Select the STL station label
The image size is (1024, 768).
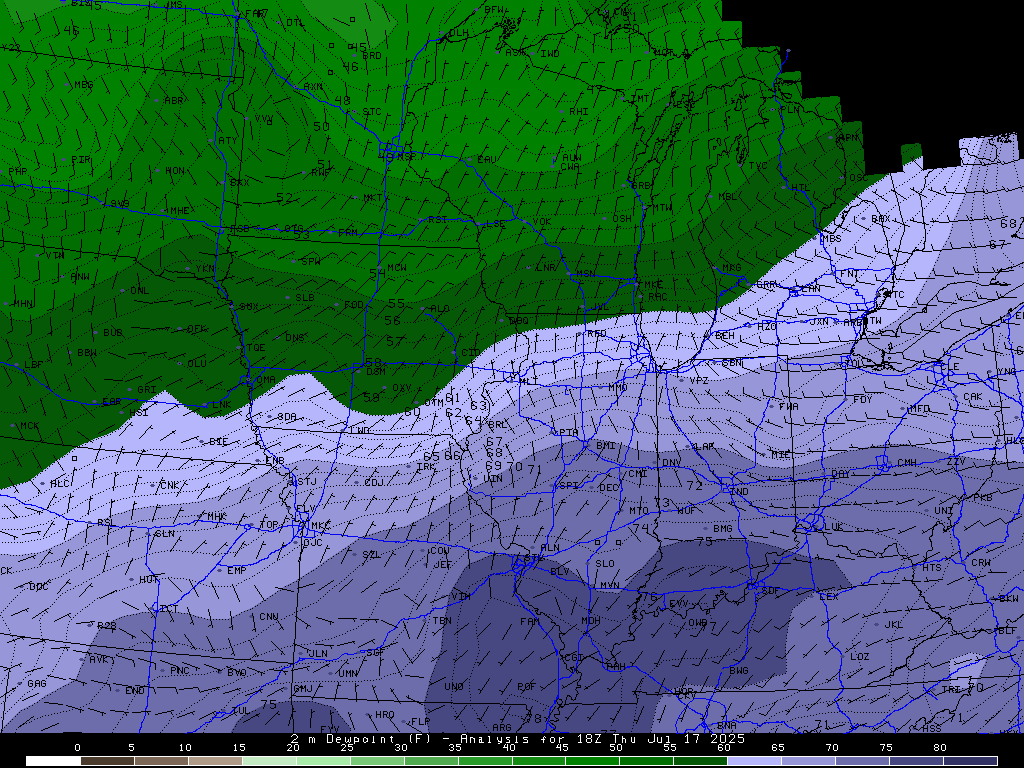[x=533, y=558]
